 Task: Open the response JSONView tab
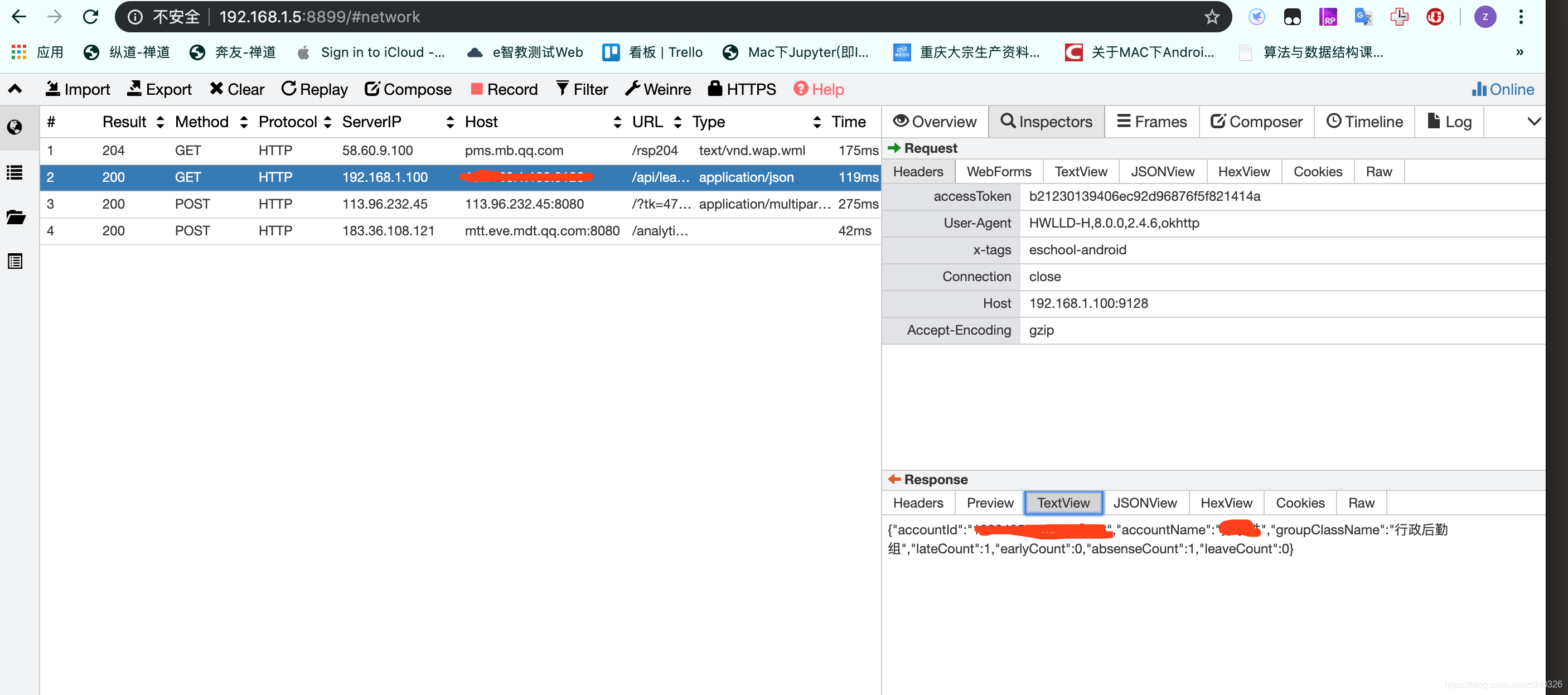click(1144, 503)
